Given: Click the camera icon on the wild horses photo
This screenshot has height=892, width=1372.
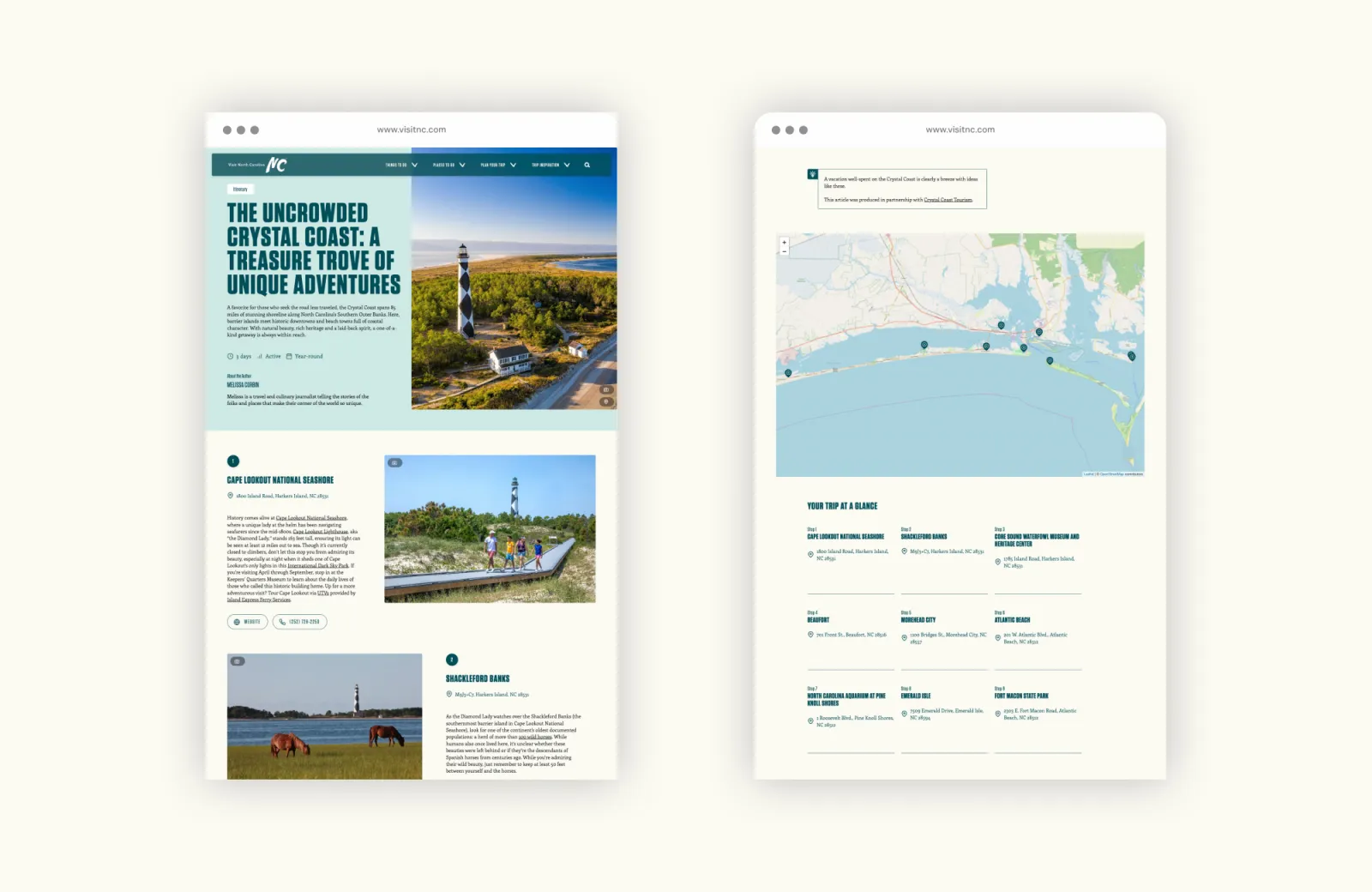Looking at the screenshot, I should pyautogui.click(x=237, y=660).
